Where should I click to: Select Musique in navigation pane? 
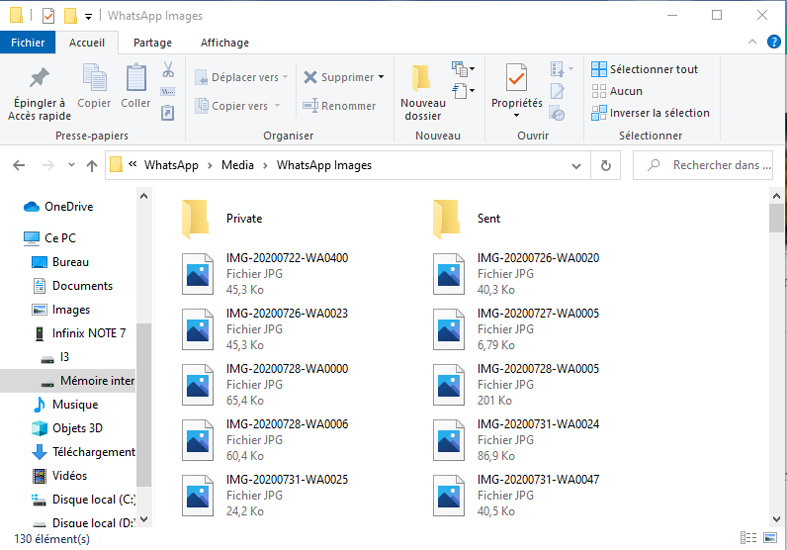coord(65,404)
